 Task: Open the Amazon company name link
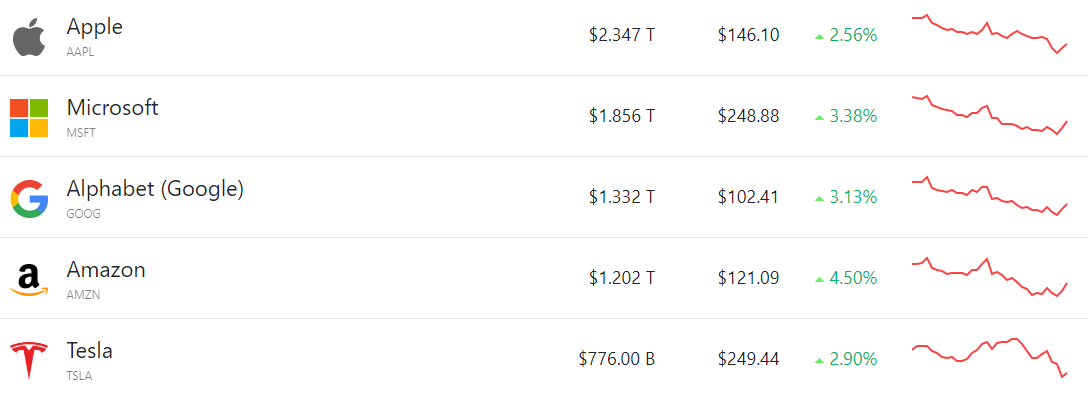tap(105, 270)
